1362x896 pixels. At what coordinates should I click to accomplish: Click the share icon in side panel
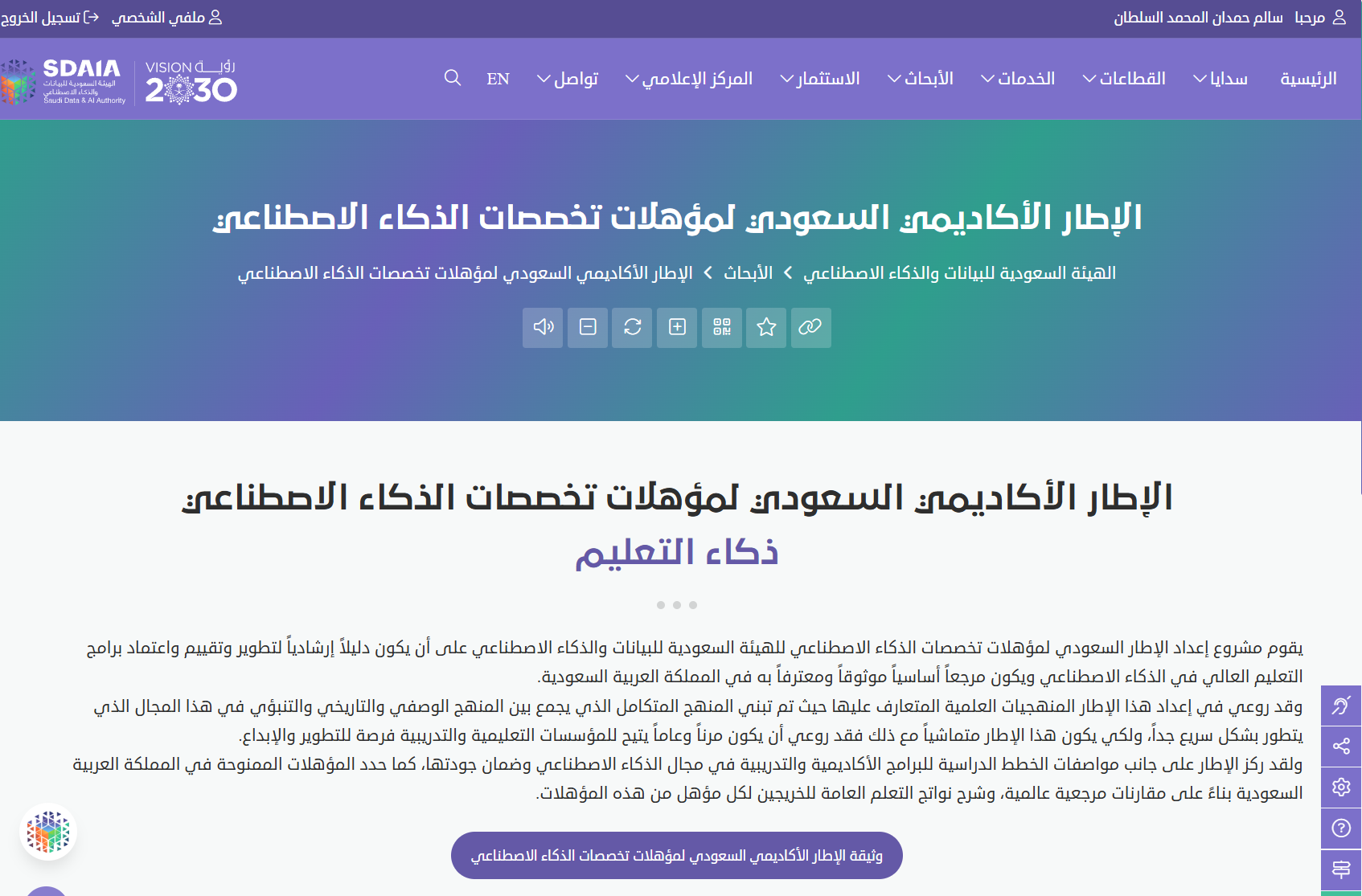(x=1340, y=747)
